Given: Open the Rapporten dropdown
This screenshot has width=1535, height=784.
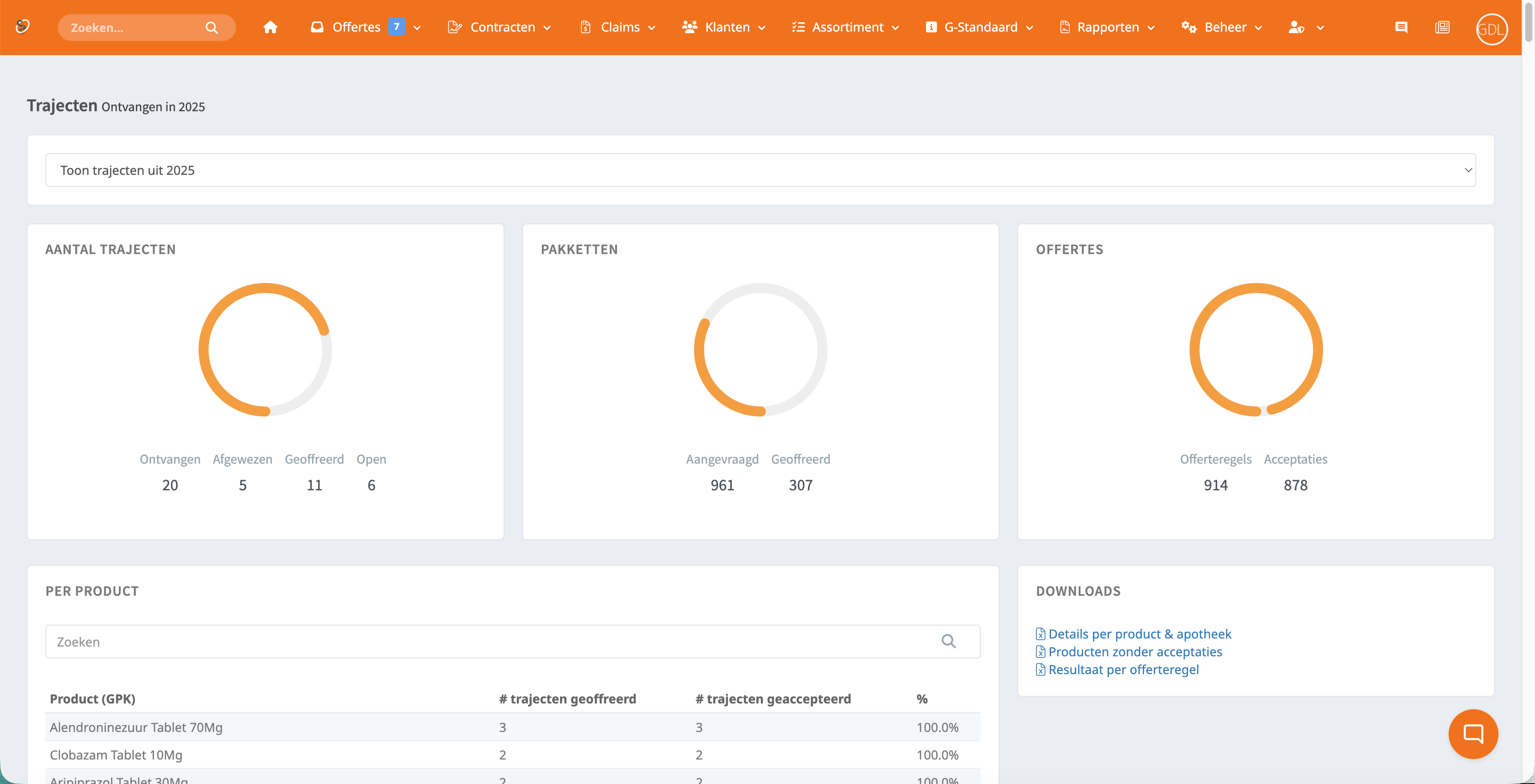Looking at the screenshot, I should pos(1107,28).
